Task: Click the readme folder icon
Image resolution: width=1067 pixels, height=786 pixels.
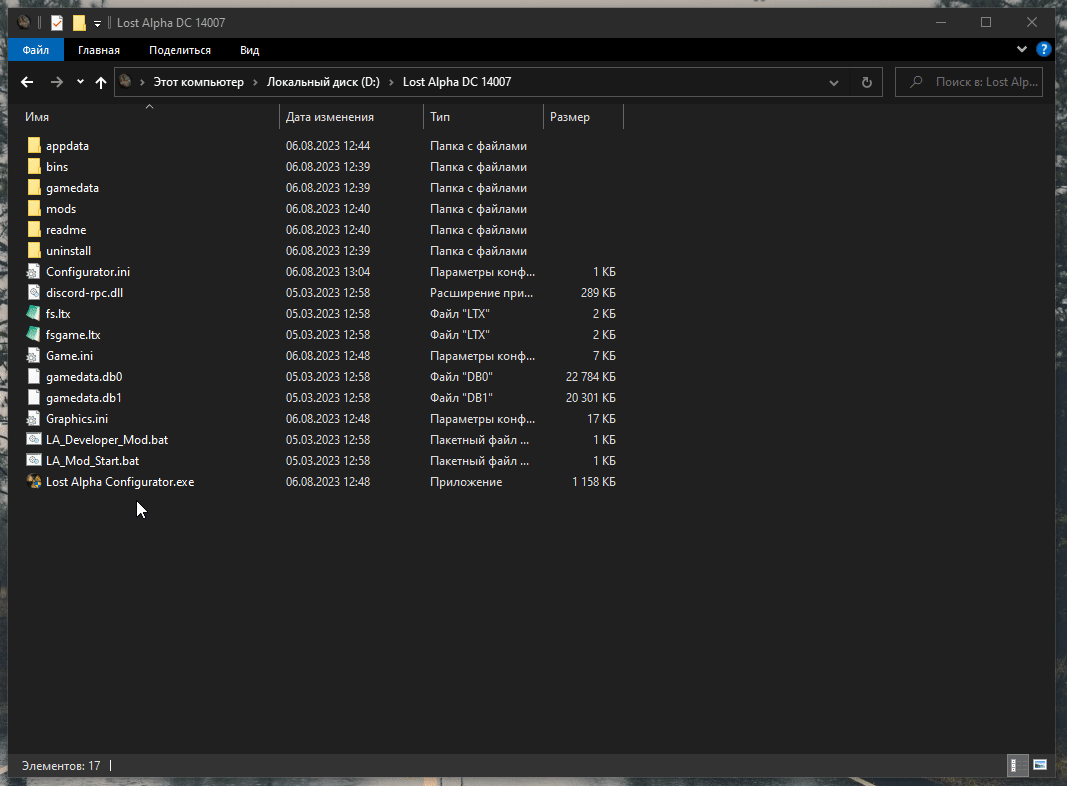Action: pyautogui.click(x=34, y=230)
